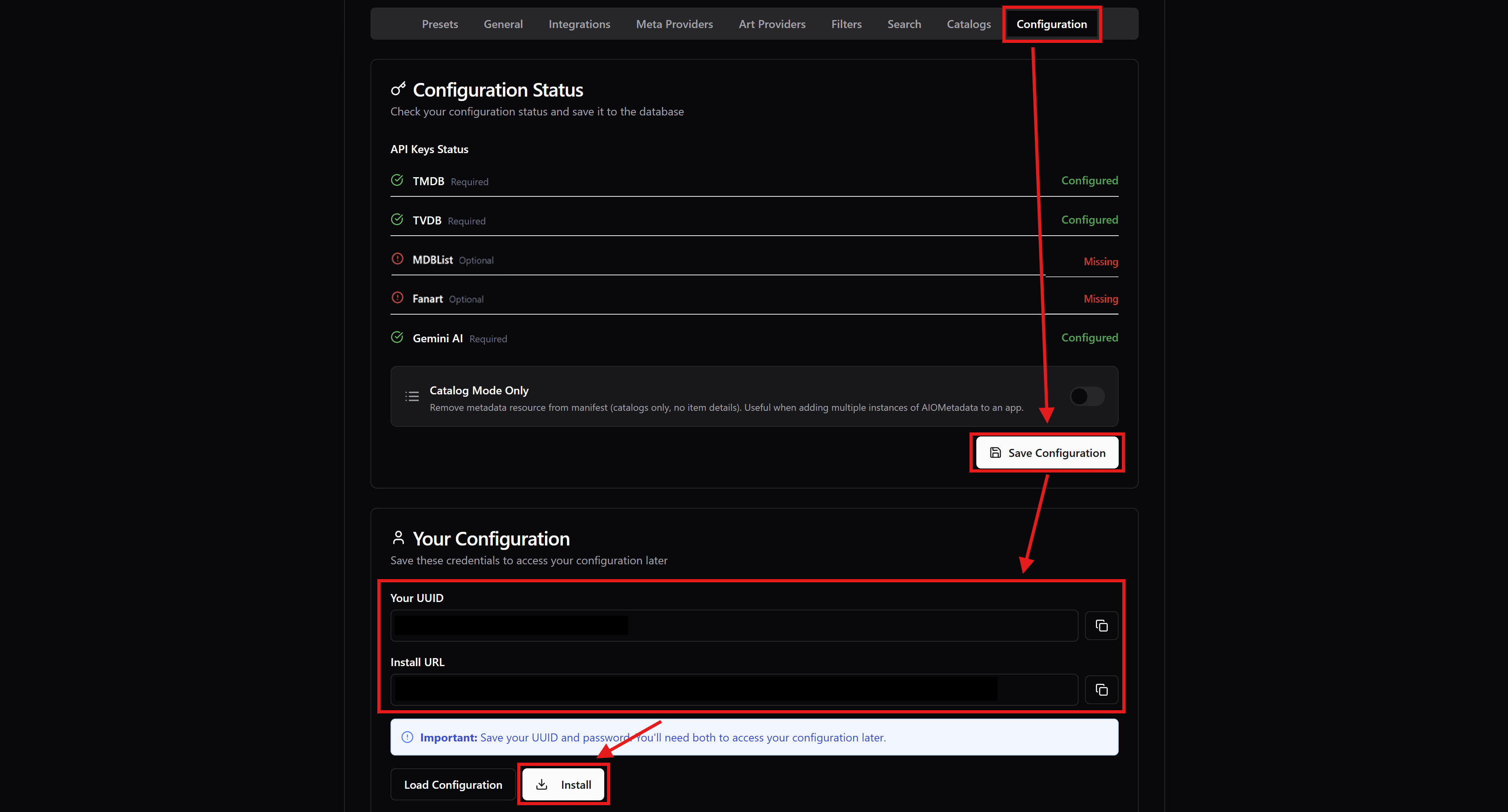Click the TMDB configured checkmark icon

tap(397, 180)
